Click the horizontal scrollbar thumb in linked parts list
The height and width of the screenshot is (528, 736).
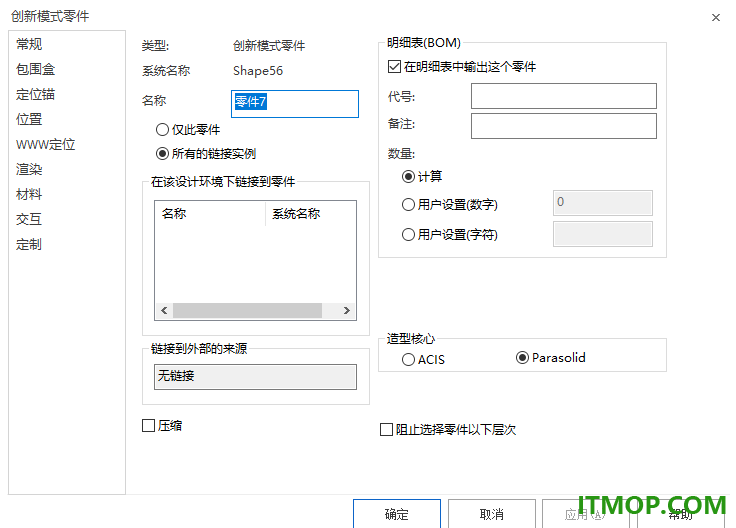[x=247, y=311]
